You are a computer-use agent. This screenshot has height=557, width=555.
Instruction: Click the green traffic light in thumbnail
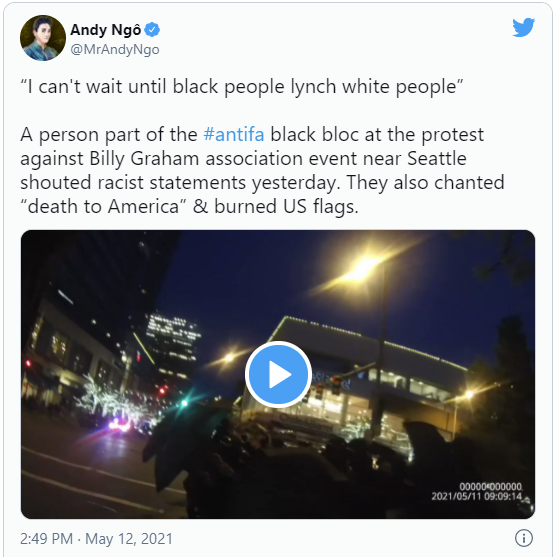coord(184,403)
